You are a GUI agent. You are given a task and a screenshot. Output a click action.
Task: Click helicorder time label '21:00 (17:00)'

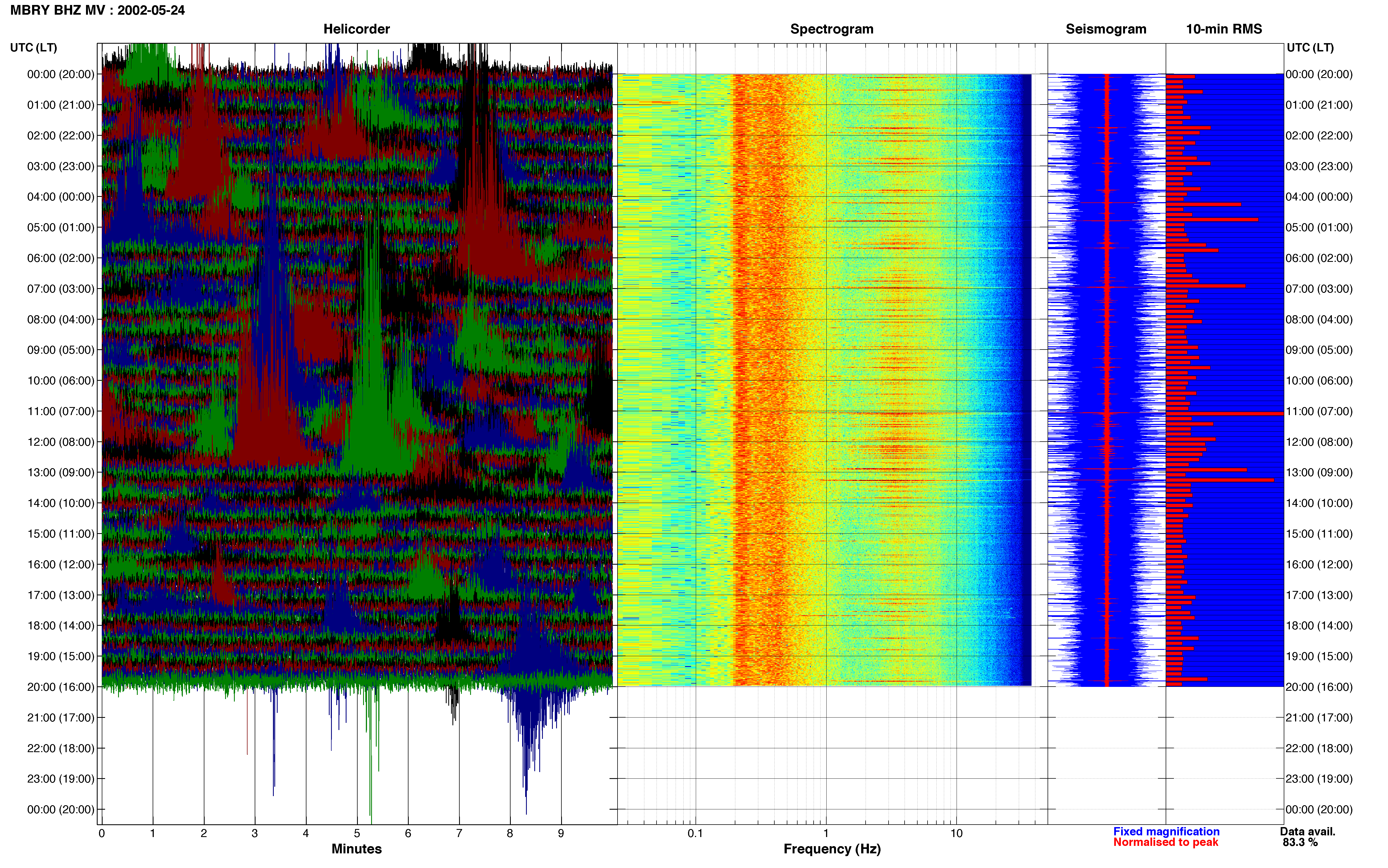(61, 718)
